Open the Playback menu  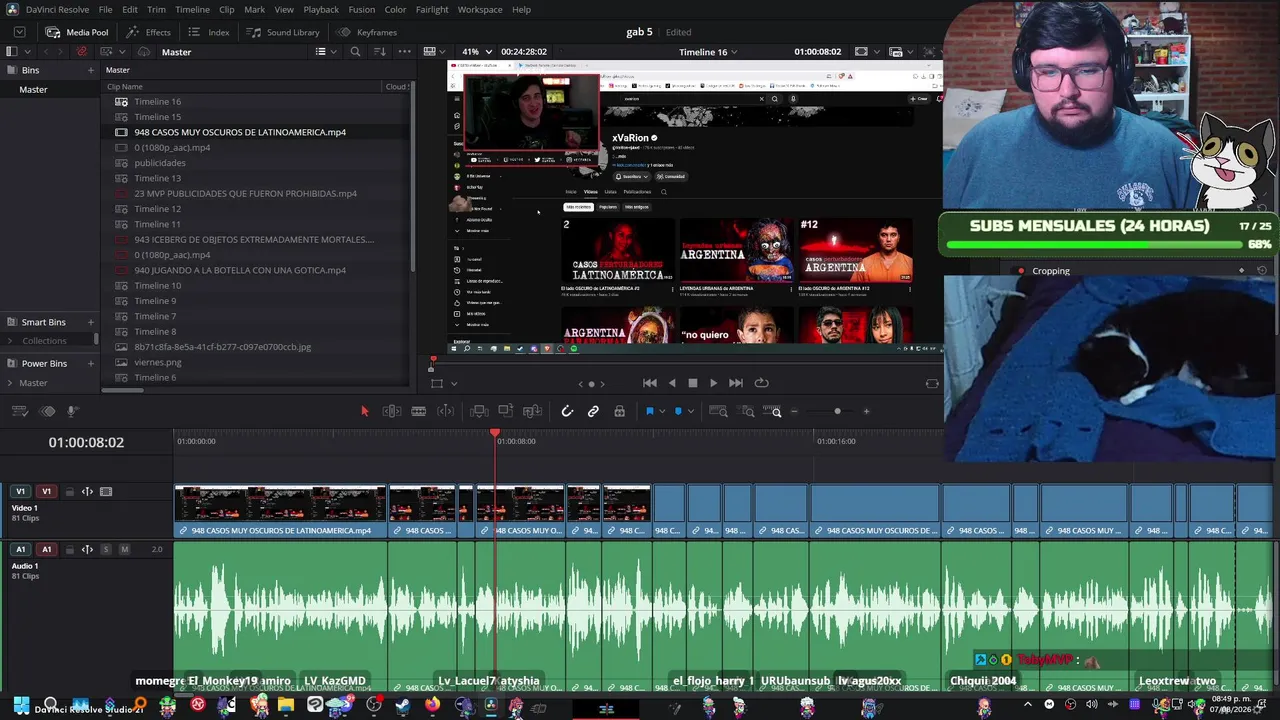click(321, 9)
